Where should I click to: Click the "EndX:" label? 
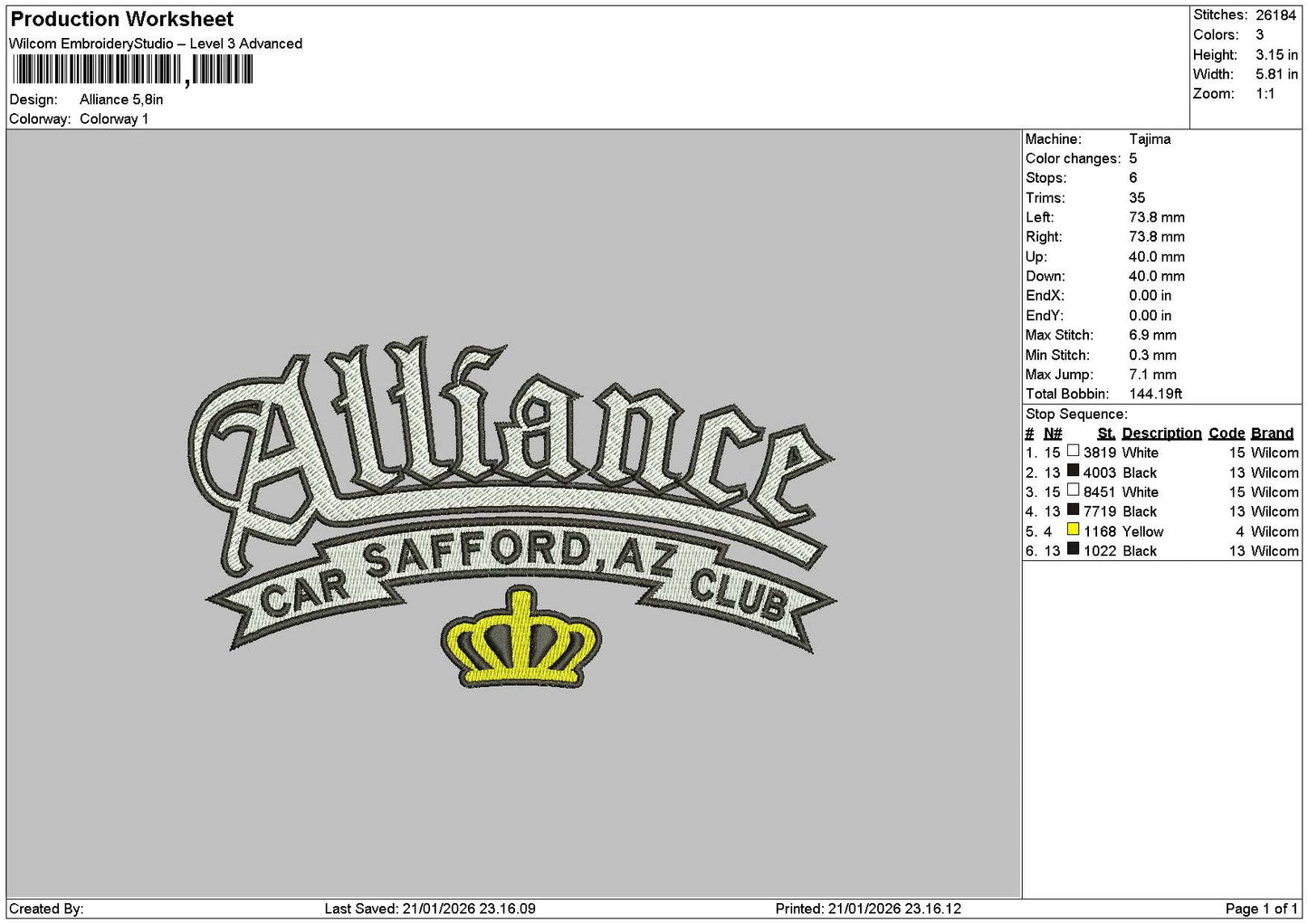coord(1044,296)
